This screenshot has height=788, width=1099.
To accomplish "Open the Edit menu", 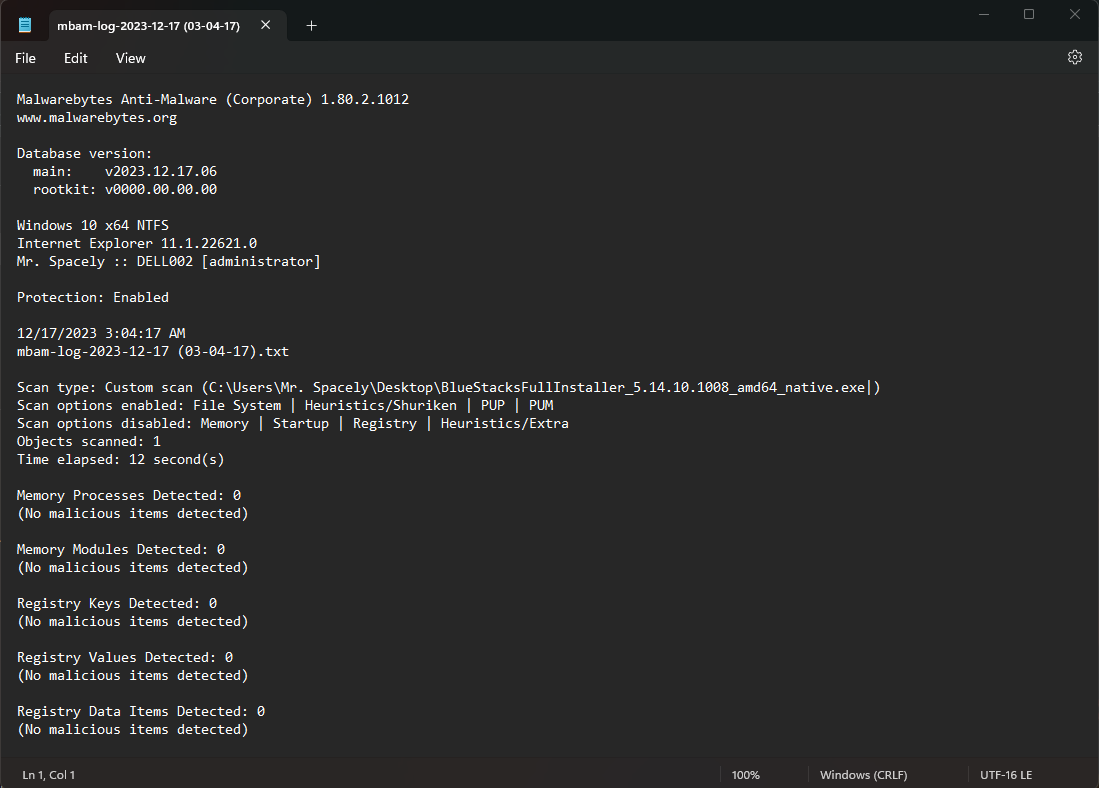I will point(76,58).
